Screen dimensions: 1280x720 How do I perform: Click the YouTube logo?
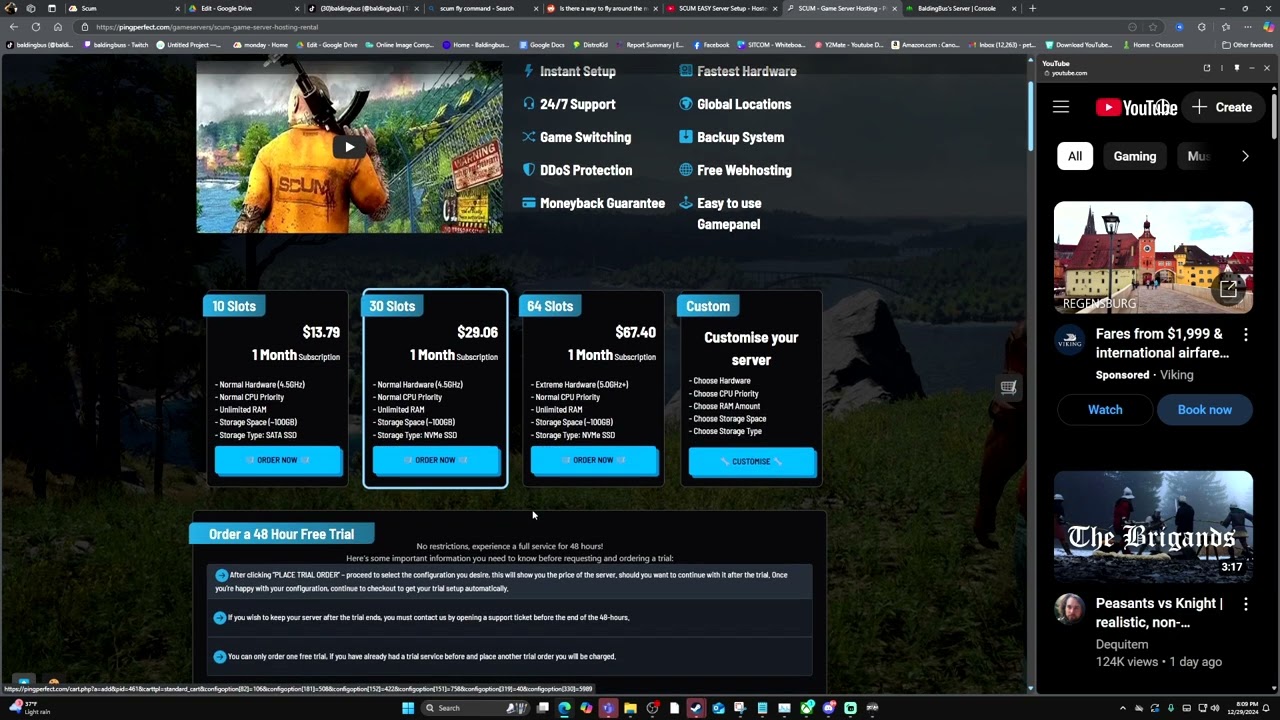click(x=1136, y=107)
